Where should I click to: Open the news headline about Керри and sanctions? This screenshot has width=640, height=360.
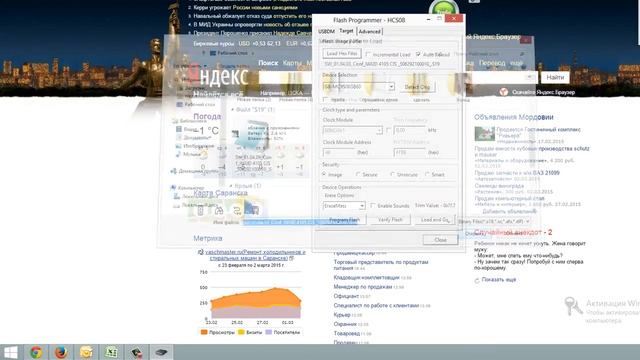click(245, 7)
